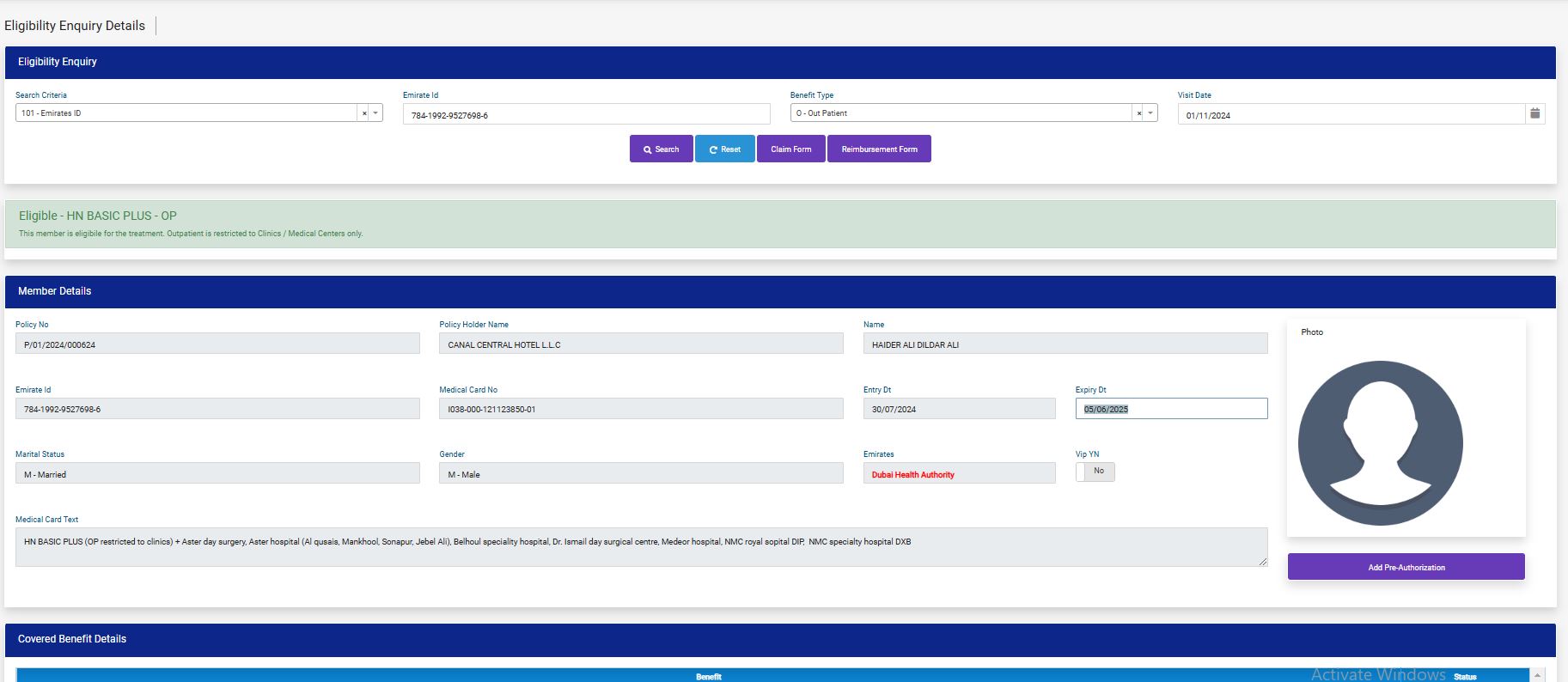Click the scroll-up arrow in the benefits table
The height and width of the screenshot is (682, 1568).
[1537, 675]
